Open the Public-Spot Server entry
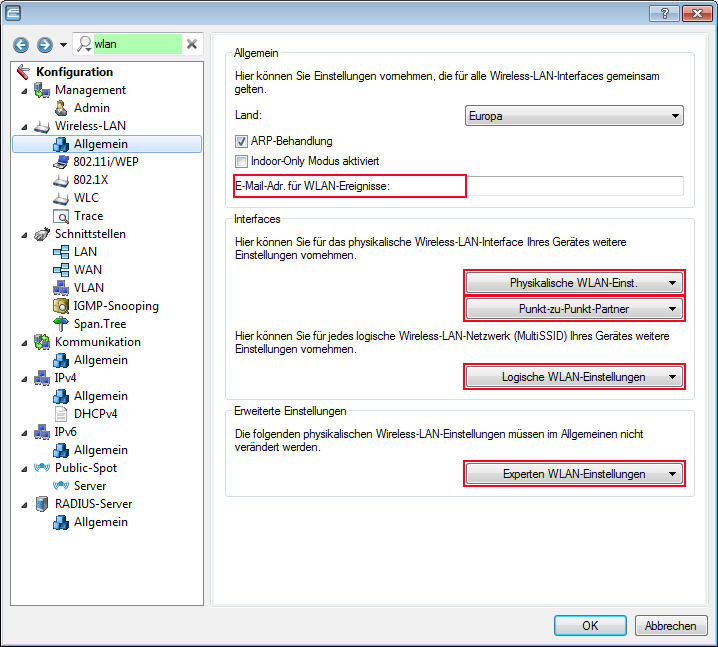 tap(89, 486)
